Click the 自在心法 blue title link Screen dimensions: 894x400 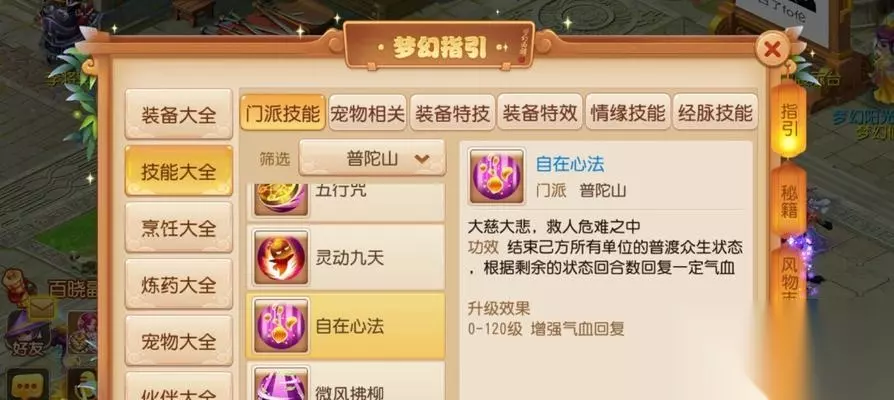pyautogui.click(x=570, y=164)
